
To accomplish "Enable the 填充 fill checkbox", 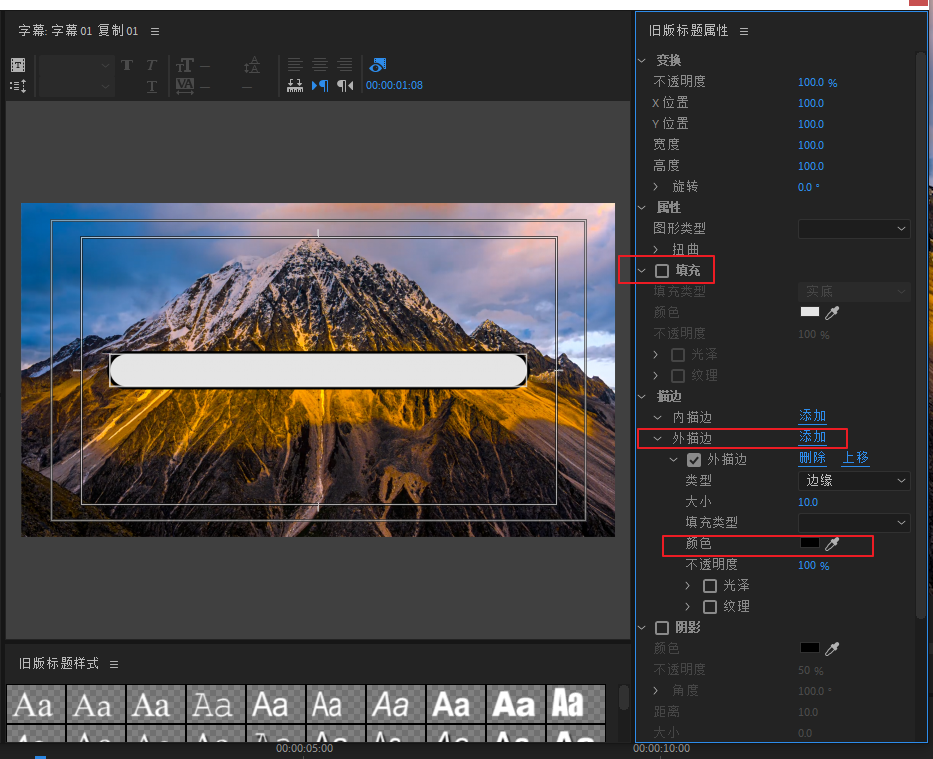I will (662, 271).
